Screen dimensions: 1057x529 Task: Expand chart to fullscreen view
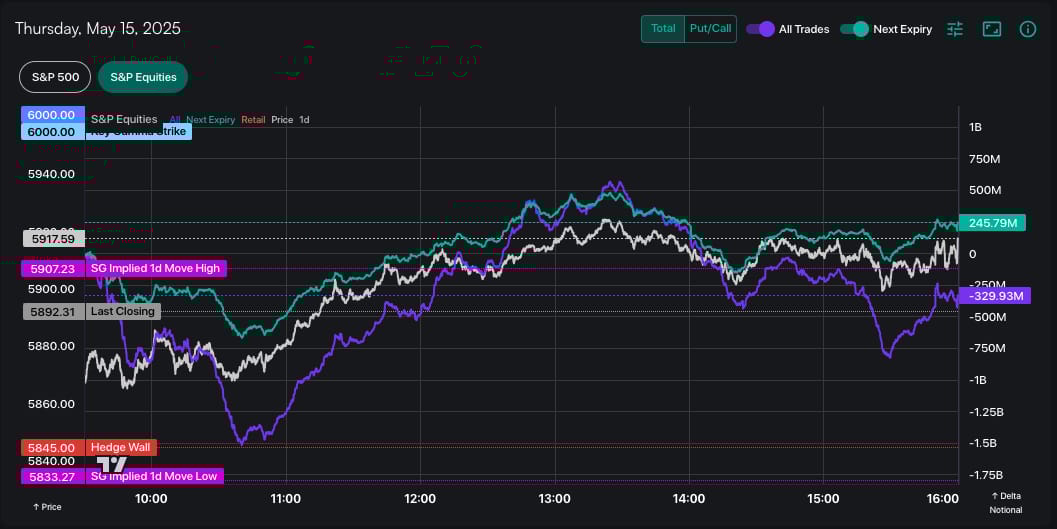[992, 29]
